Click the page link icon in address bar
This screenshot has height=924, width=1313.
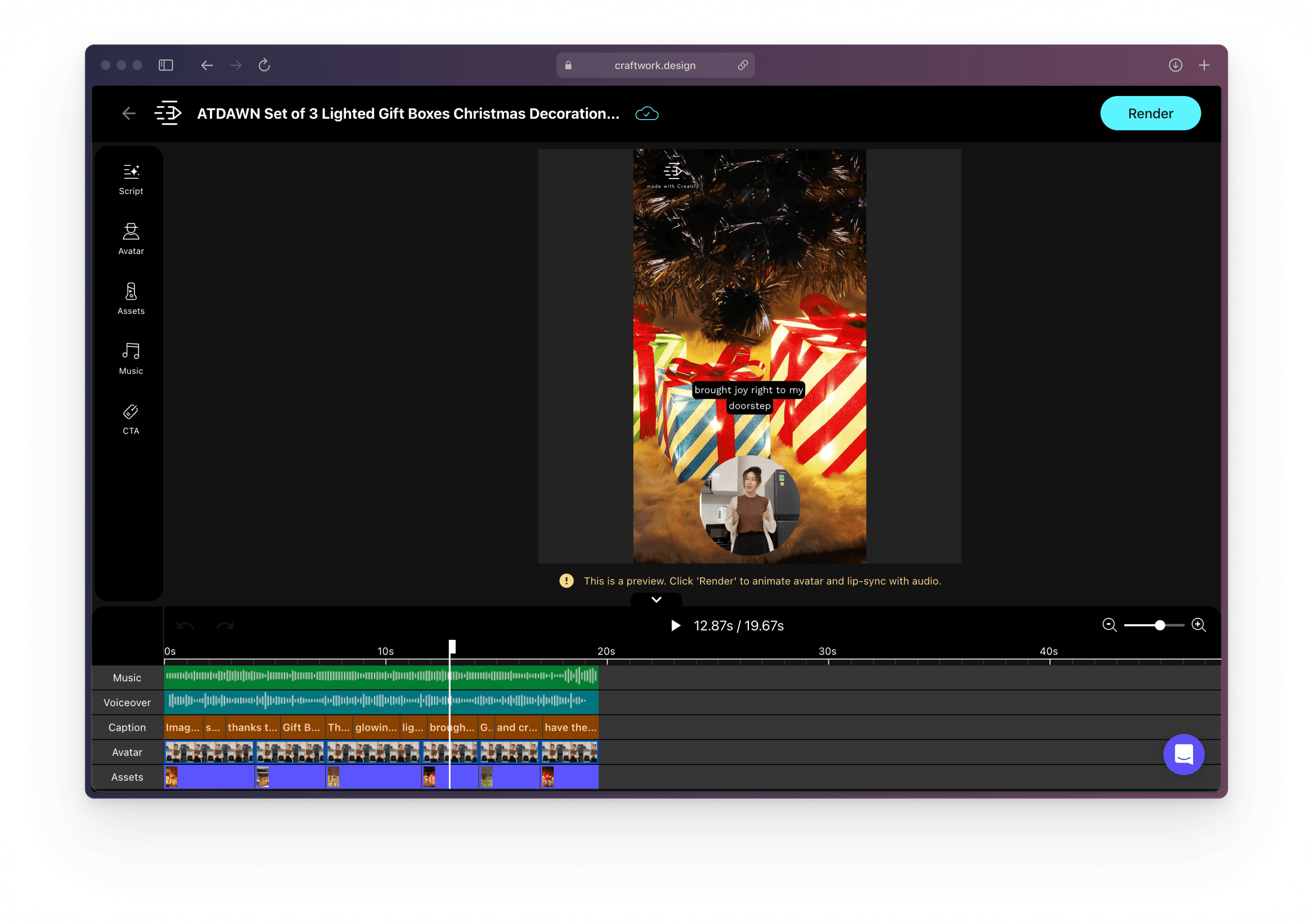pos(743,65)
